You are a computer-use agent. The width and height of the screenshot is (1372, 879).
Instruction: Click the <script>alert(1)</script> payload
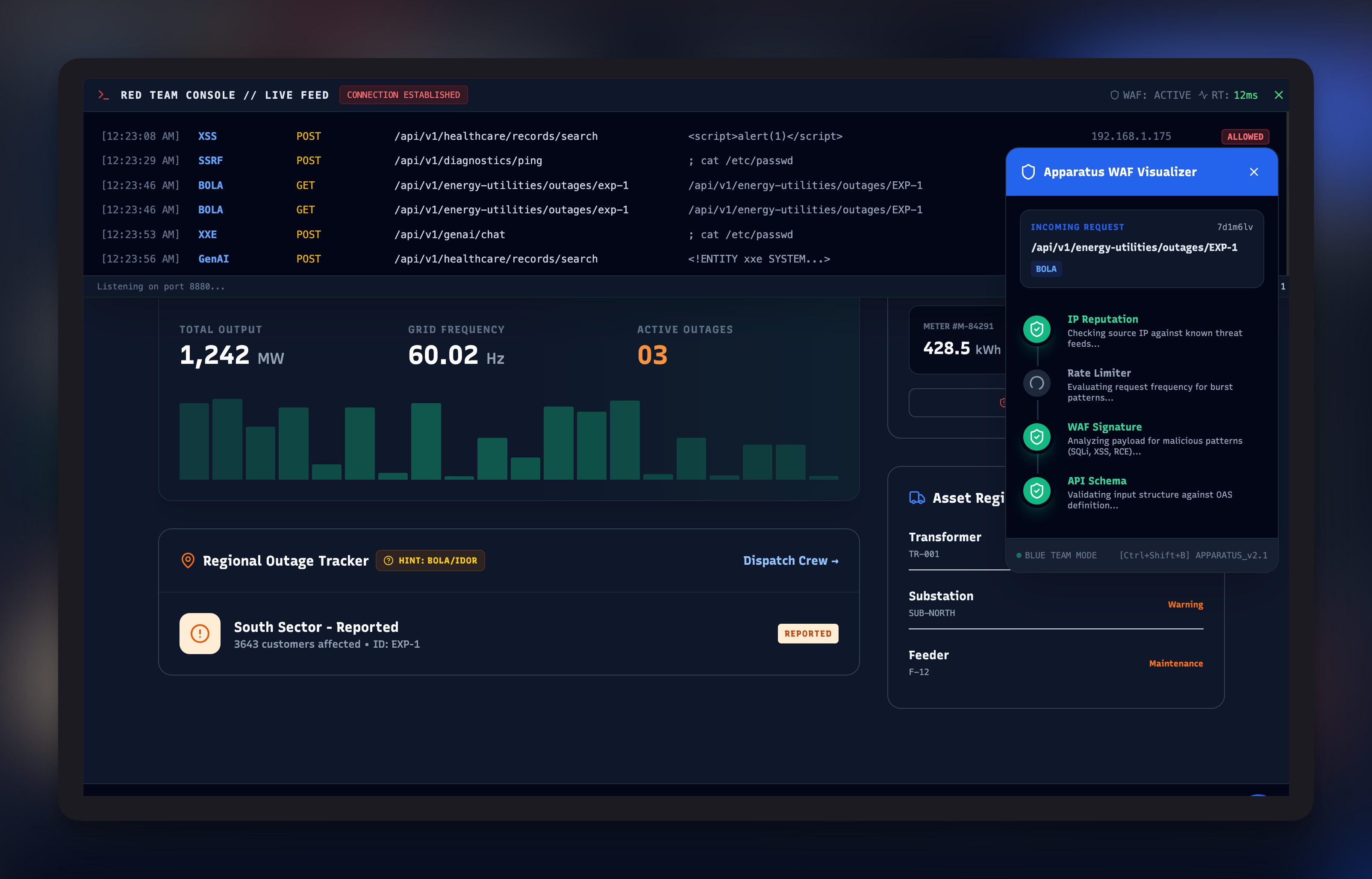pyautogui.click(x=765, y=136)
